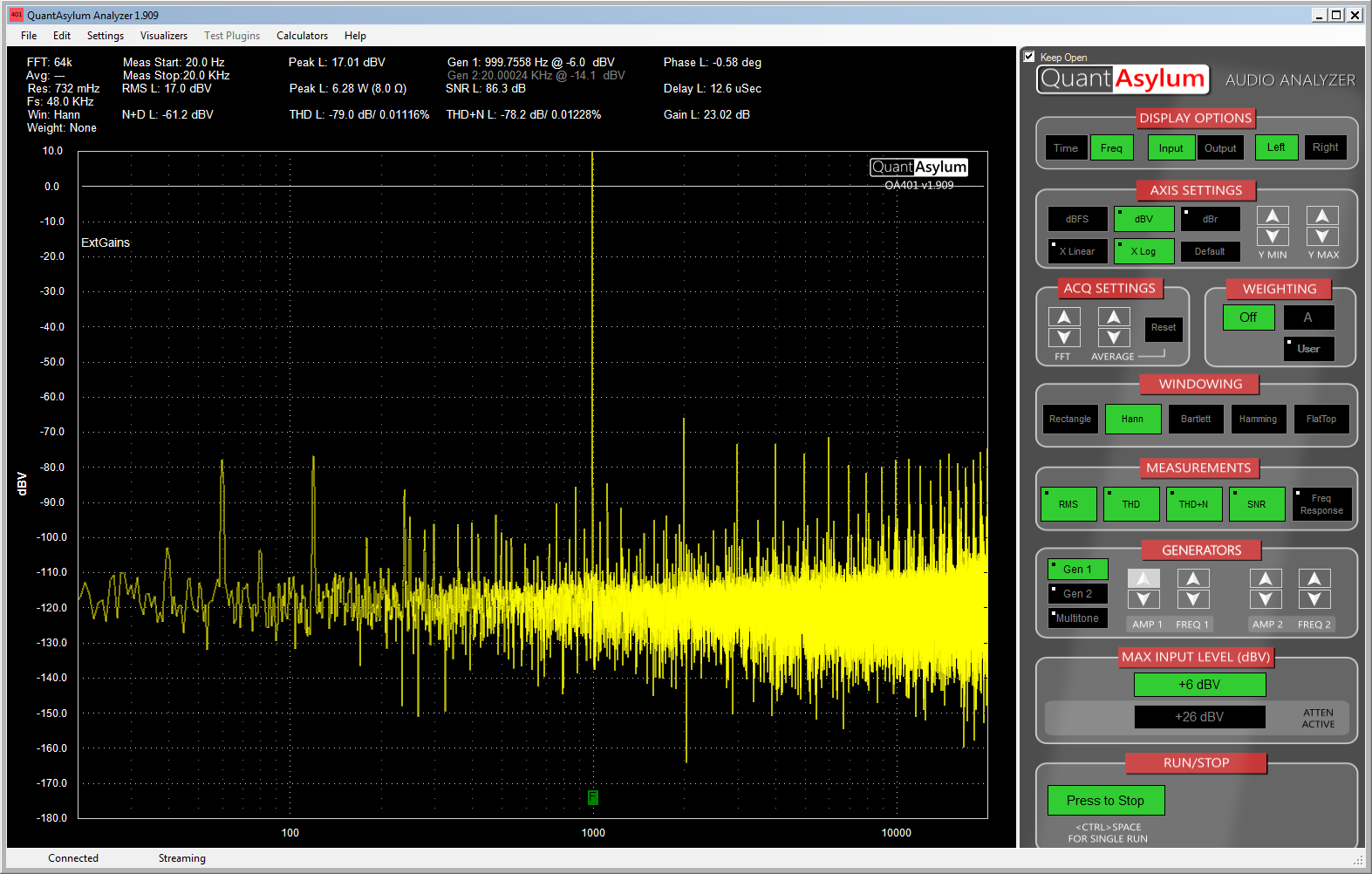Lower FREQ 2 with the down arrow
Image resolution: width=1372 pixels, height=874 pixels.
1314,599
